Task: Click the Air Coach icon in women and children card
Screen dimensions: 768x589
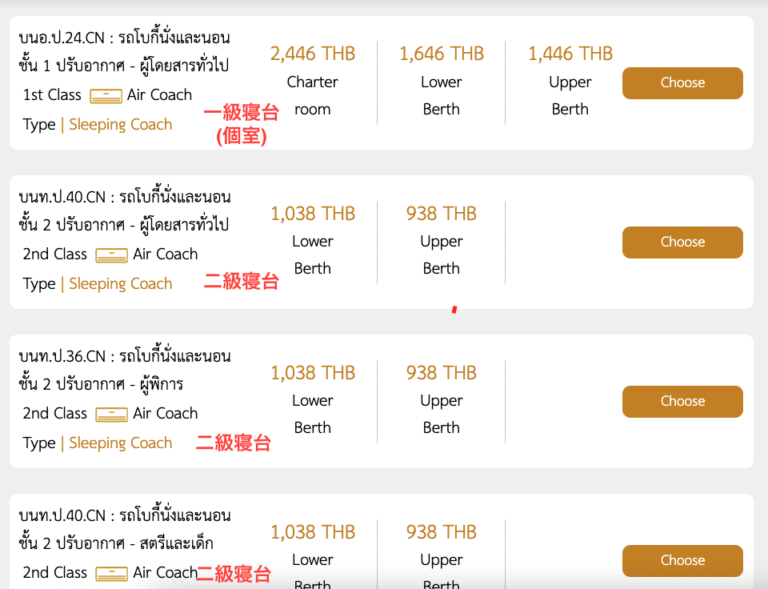Action: 111,573
